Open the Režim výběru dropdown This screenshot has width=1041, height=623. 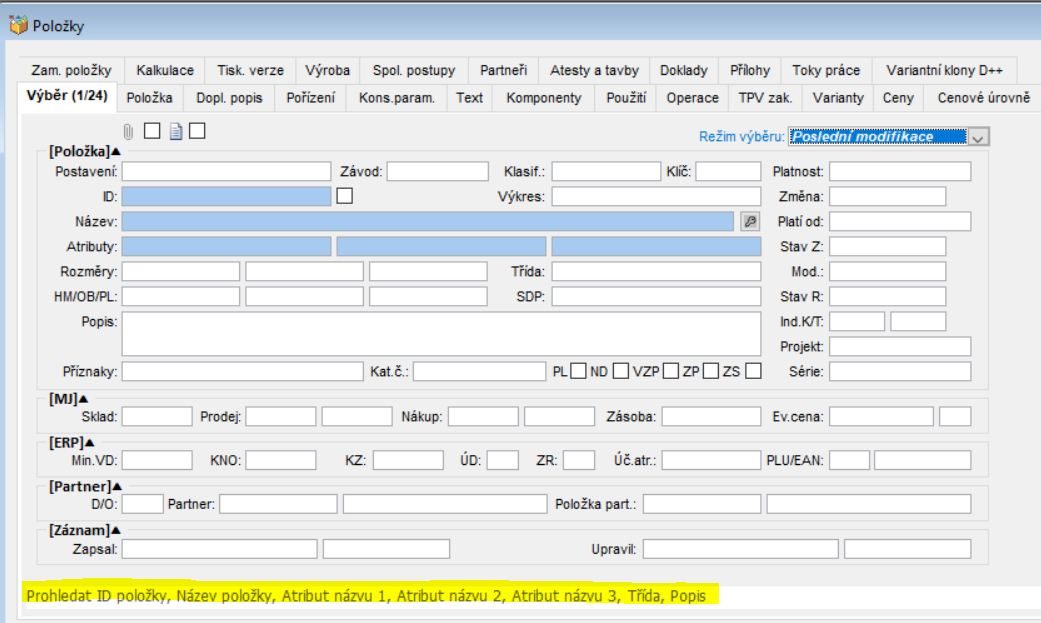tap(978, 137)
